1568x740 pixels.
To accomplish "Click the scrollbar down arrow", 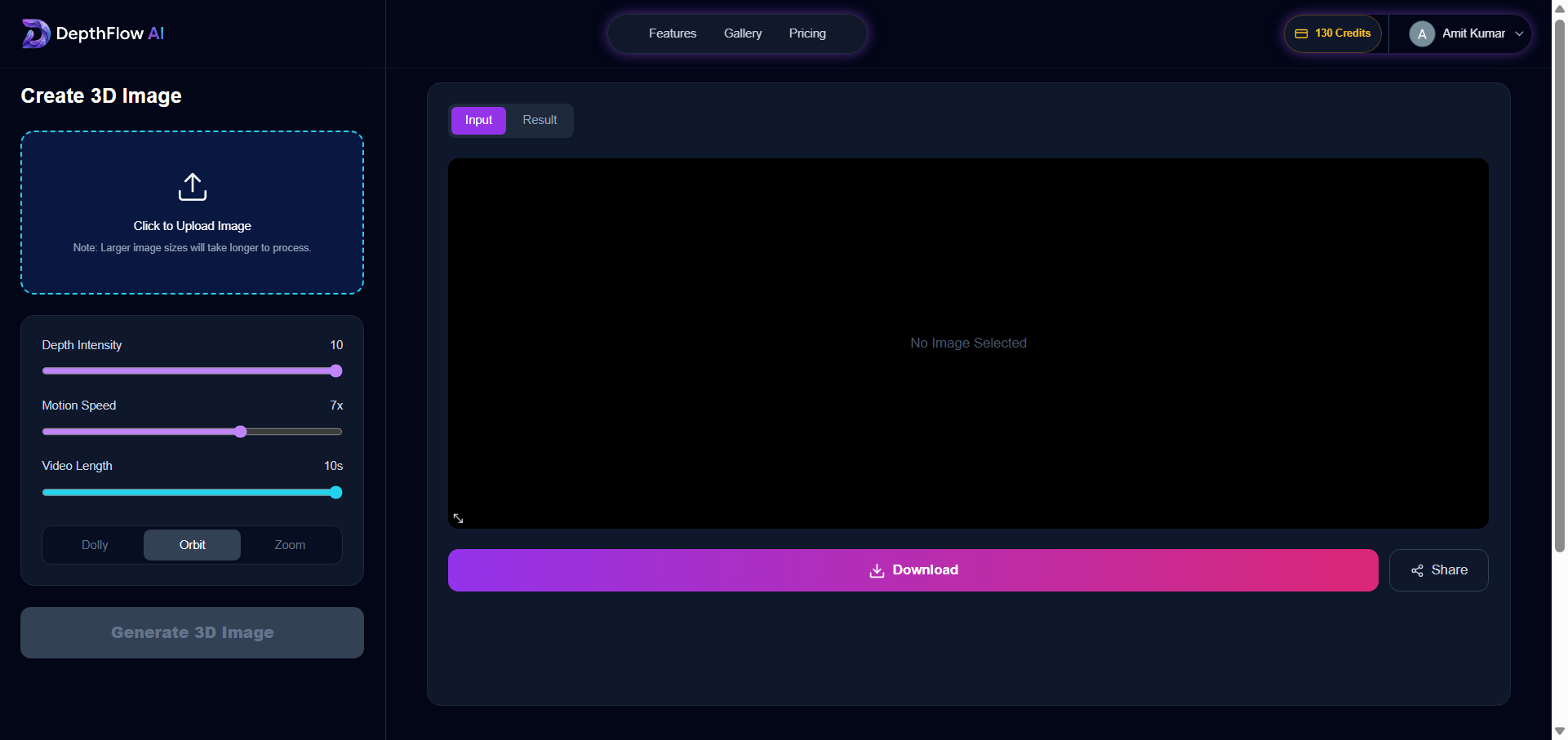I will pyautogui.click(x=1558, y=731).
